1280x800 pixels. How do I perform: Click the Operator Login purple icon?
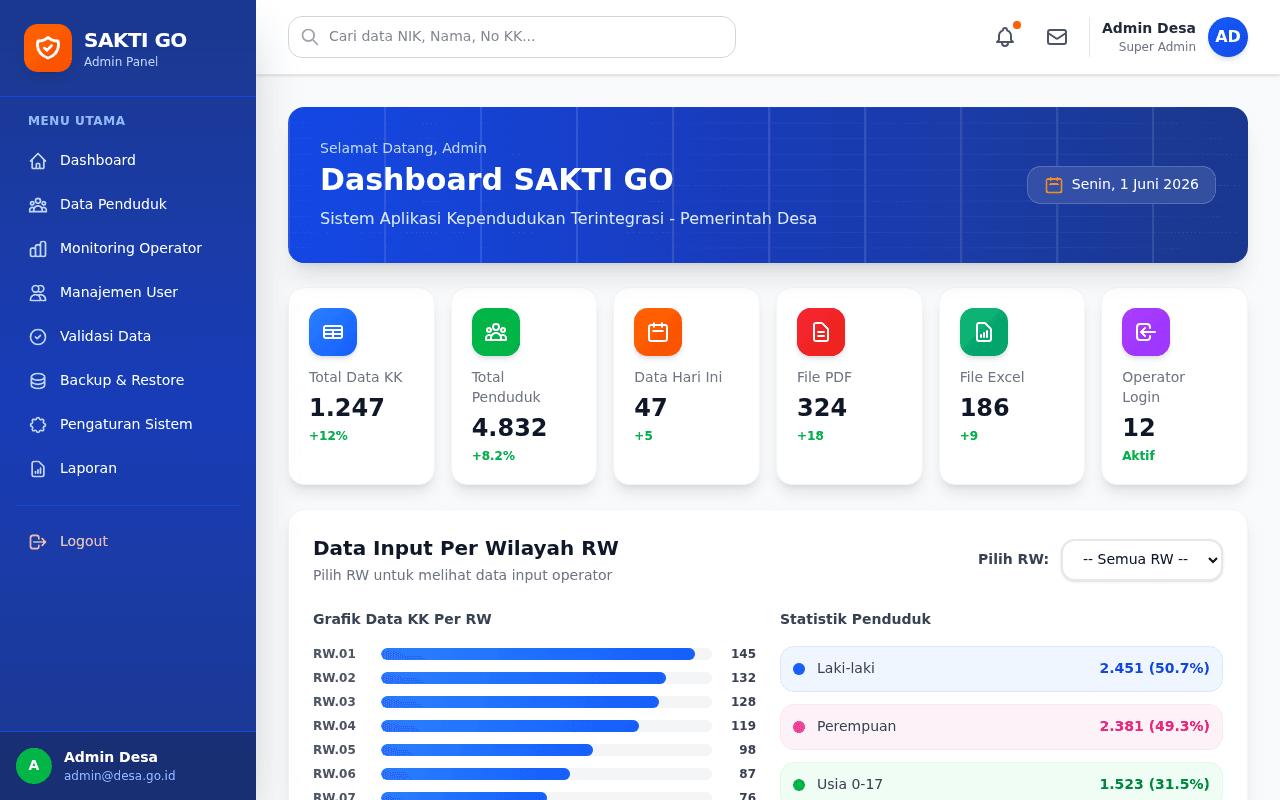tap(1146, 332)
